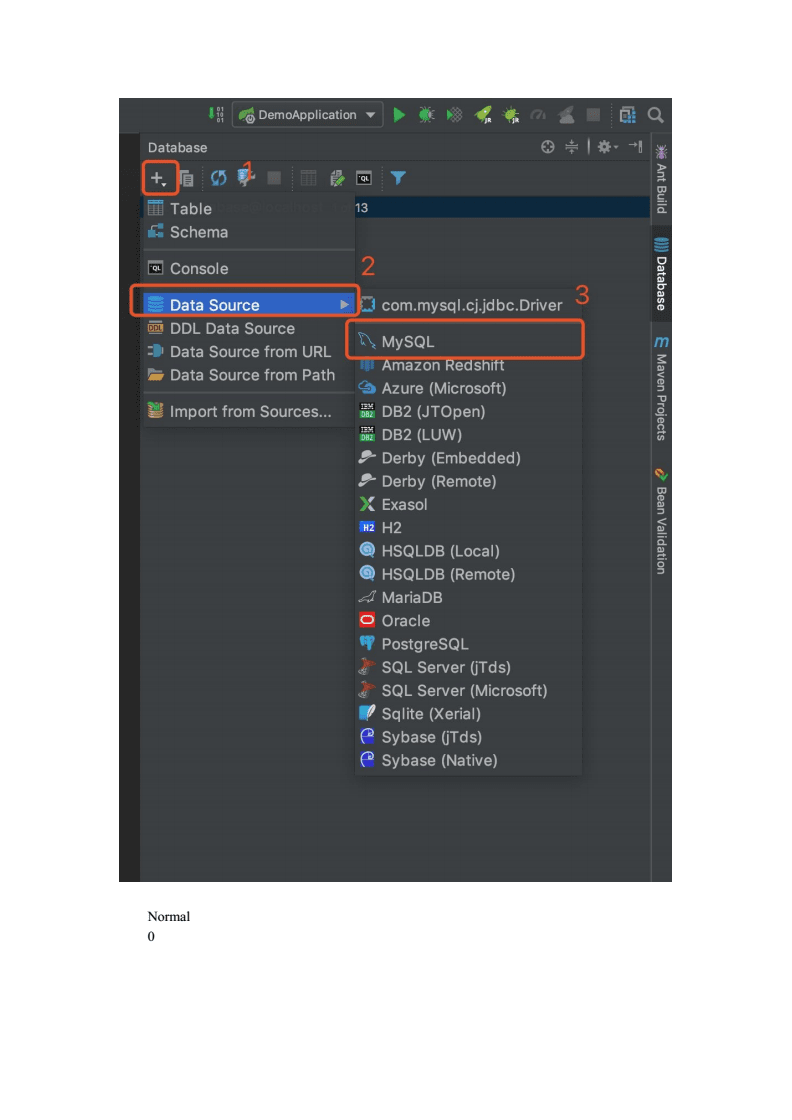
Task: Click the Open Table editor icon
Action: point(309,178)
